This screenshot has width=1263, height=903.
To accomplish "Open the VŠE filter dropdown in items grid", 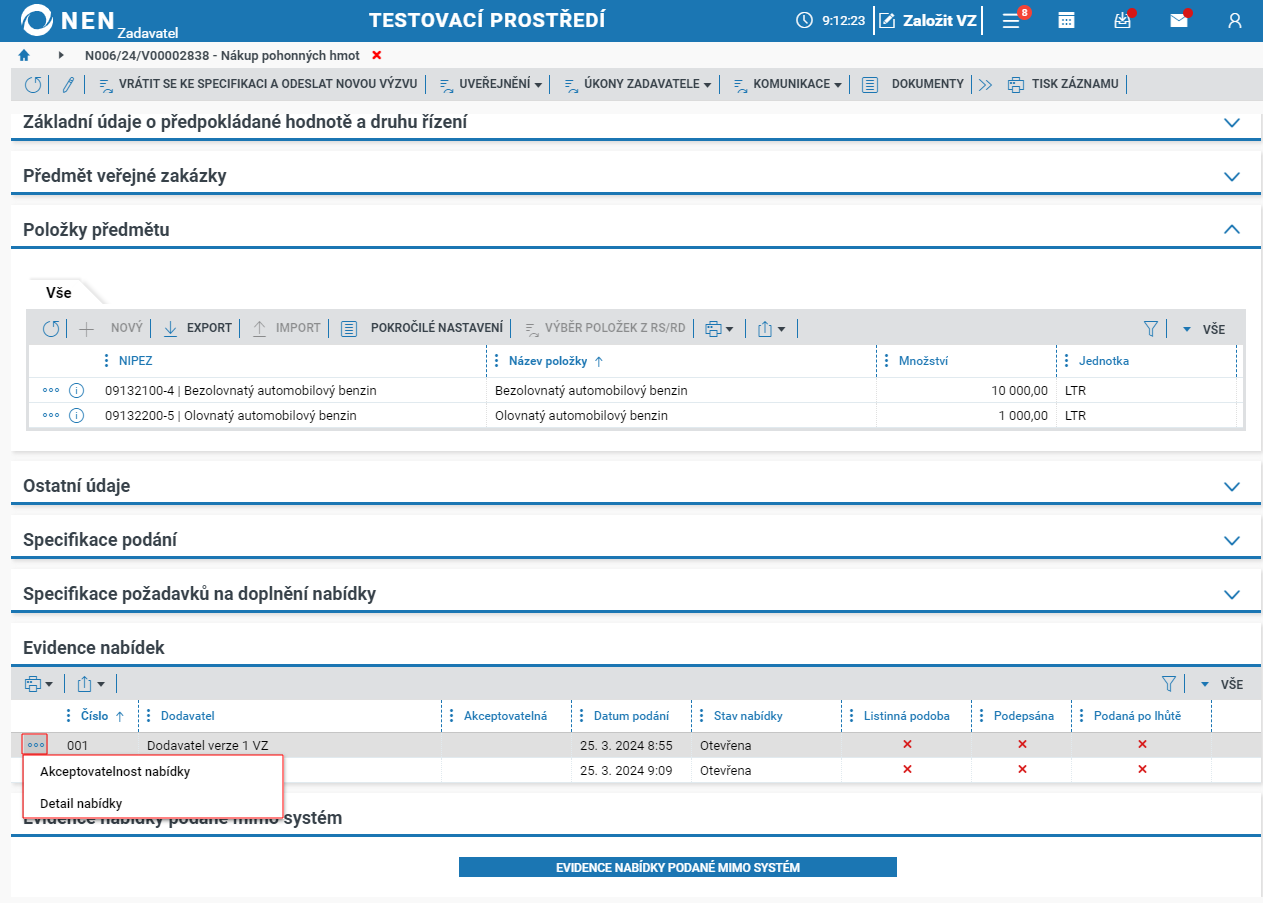I will (x=1204, y=328).
